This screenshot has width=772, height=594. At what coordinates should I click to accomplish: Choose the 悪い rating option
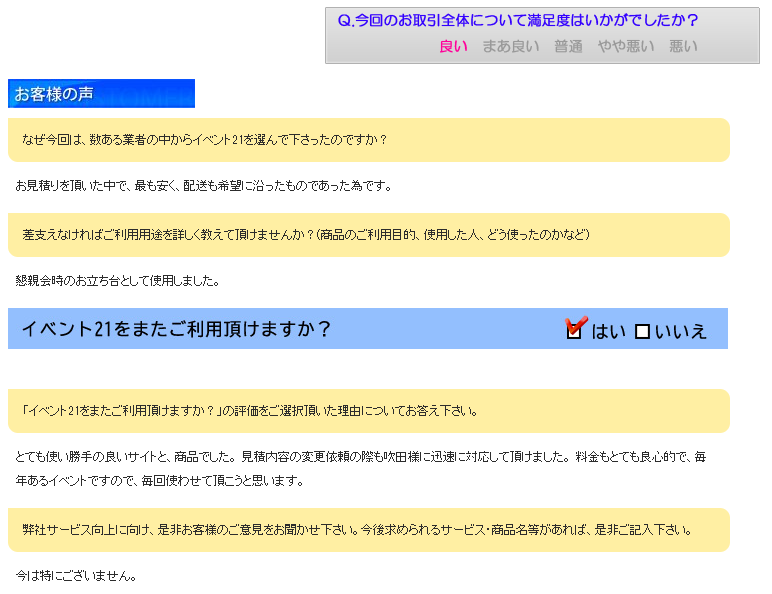(683, 46)
